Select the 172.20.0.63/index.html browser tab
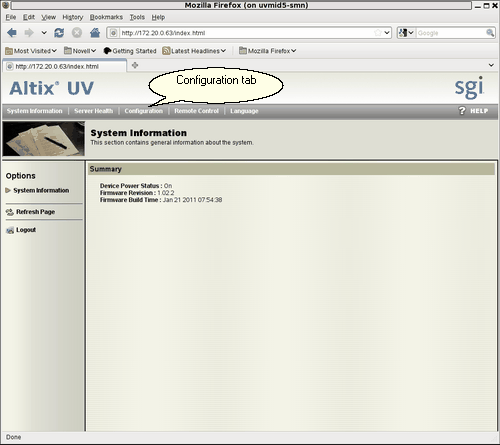 coord(65,66)
